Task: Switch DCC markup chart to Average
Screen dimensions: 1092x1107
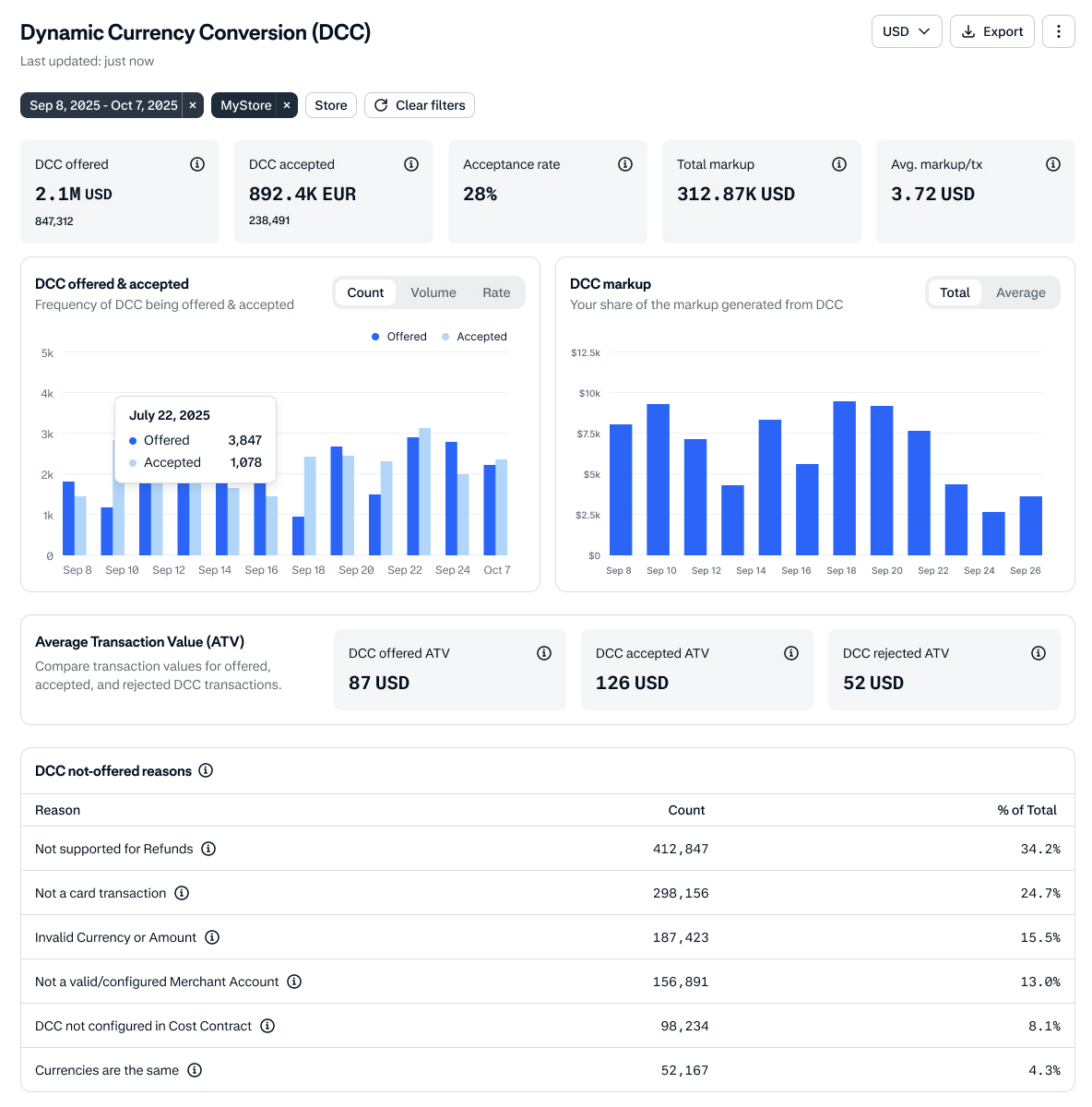Action: pos(1020,292)
